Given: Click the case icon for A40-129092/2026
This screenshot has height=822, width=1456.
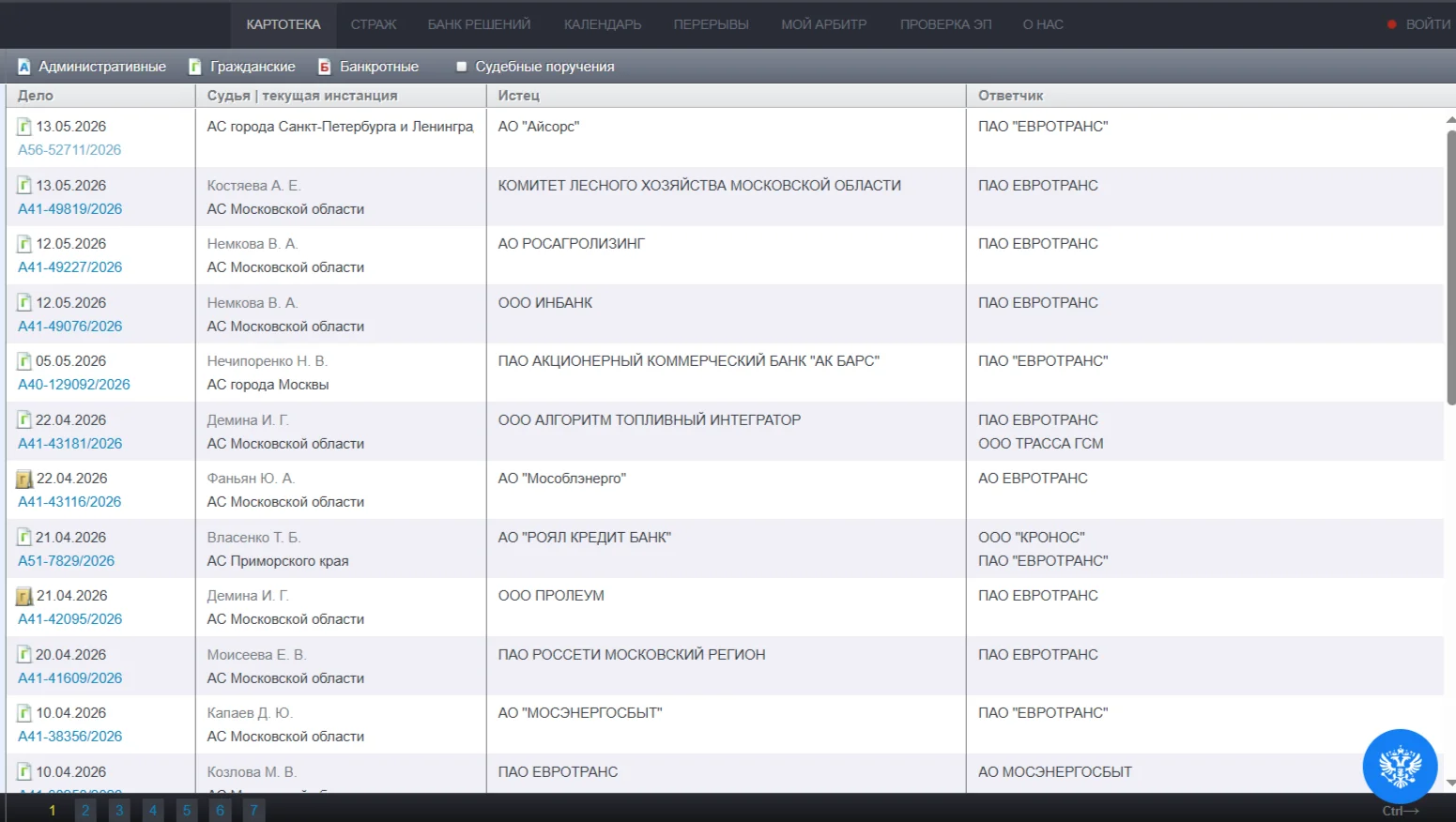Looking at the screenshot, I should (24, 361).
